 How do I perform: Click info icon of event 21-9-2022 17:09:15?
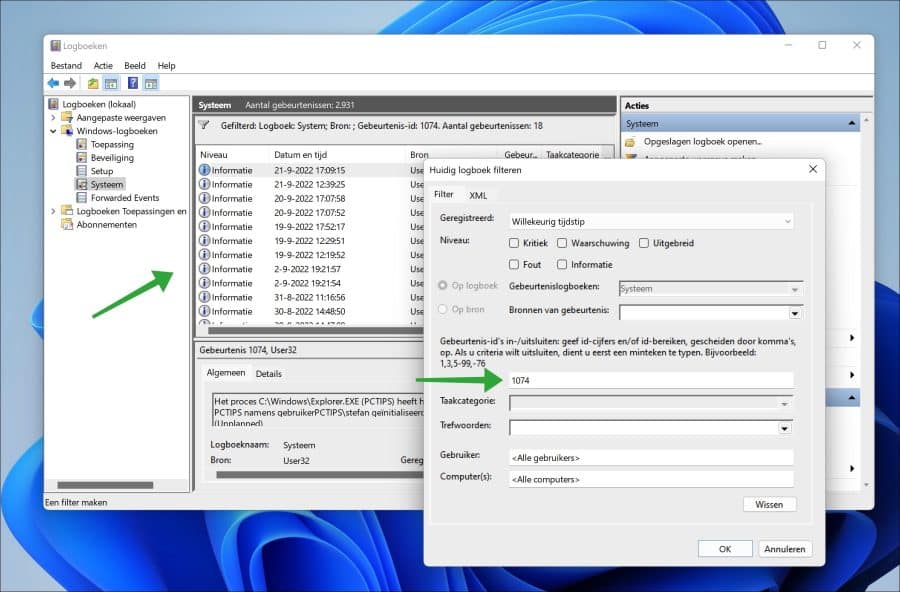(204, 170)
